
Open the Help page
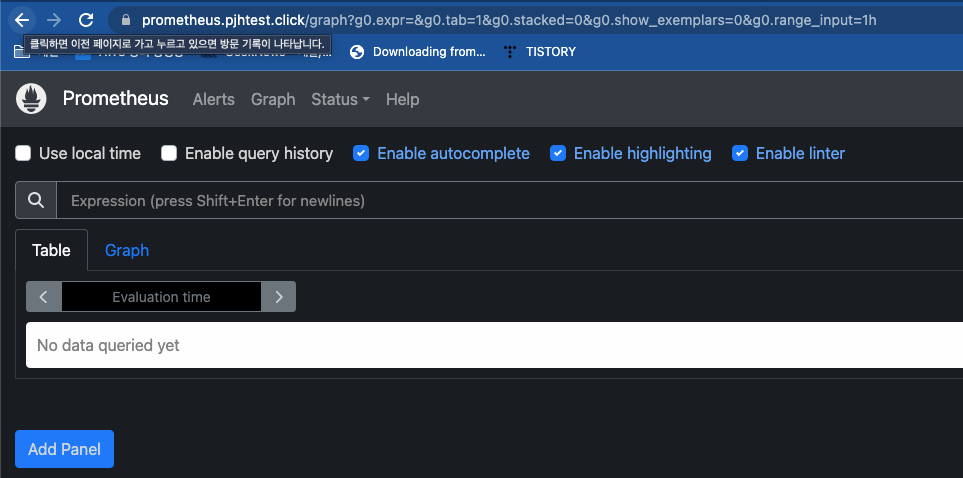click(x=403, y=100)
